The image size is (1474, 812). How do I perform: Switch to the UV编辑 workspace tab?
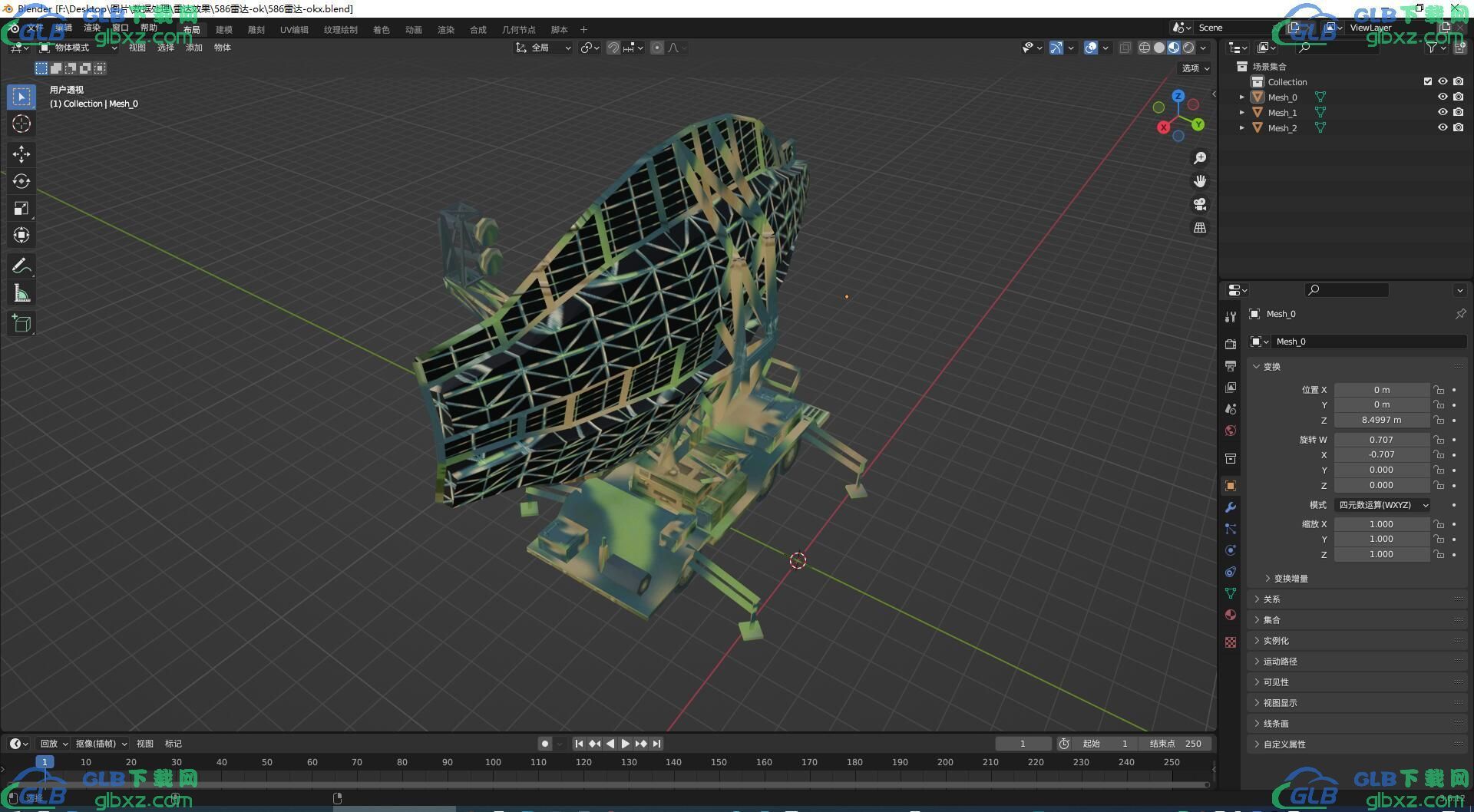tap(294, 30)
